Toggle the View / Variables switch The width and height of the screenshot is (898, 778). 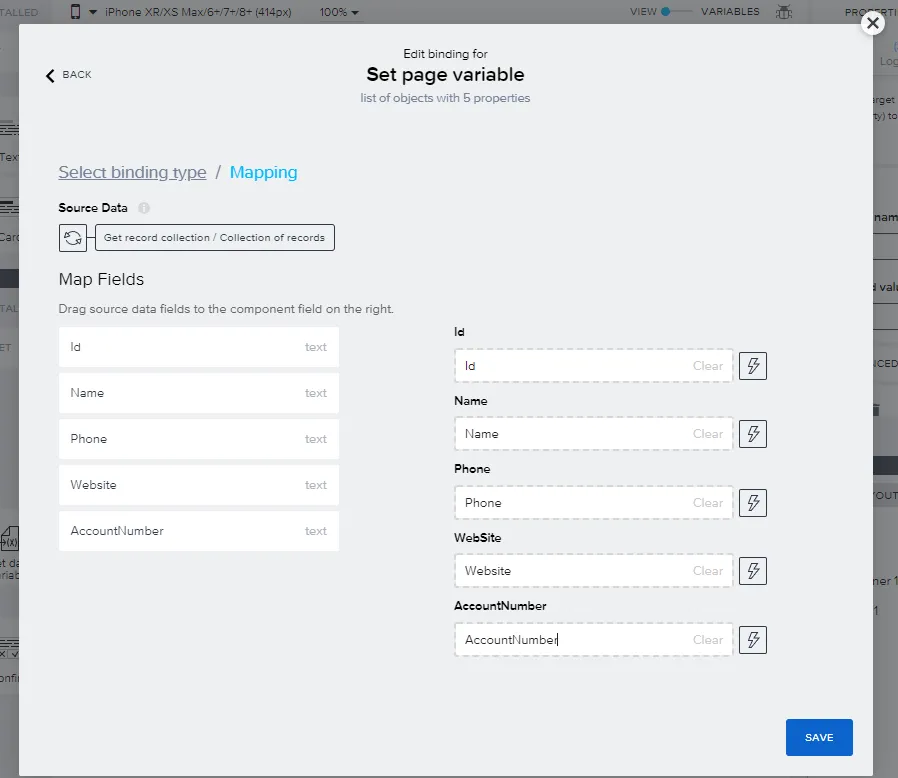point(675,12)
